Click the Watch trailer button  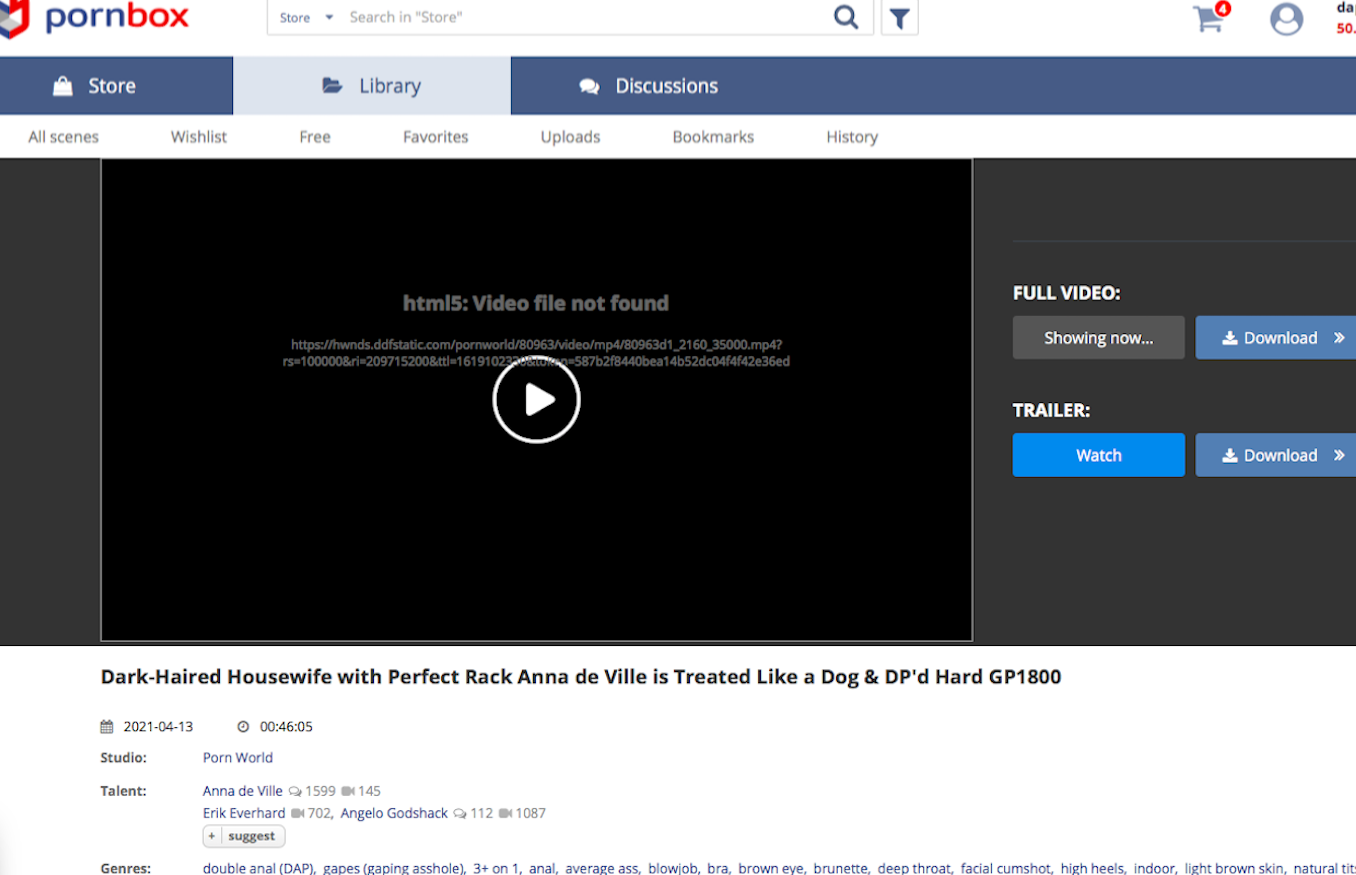point(1098,455)
